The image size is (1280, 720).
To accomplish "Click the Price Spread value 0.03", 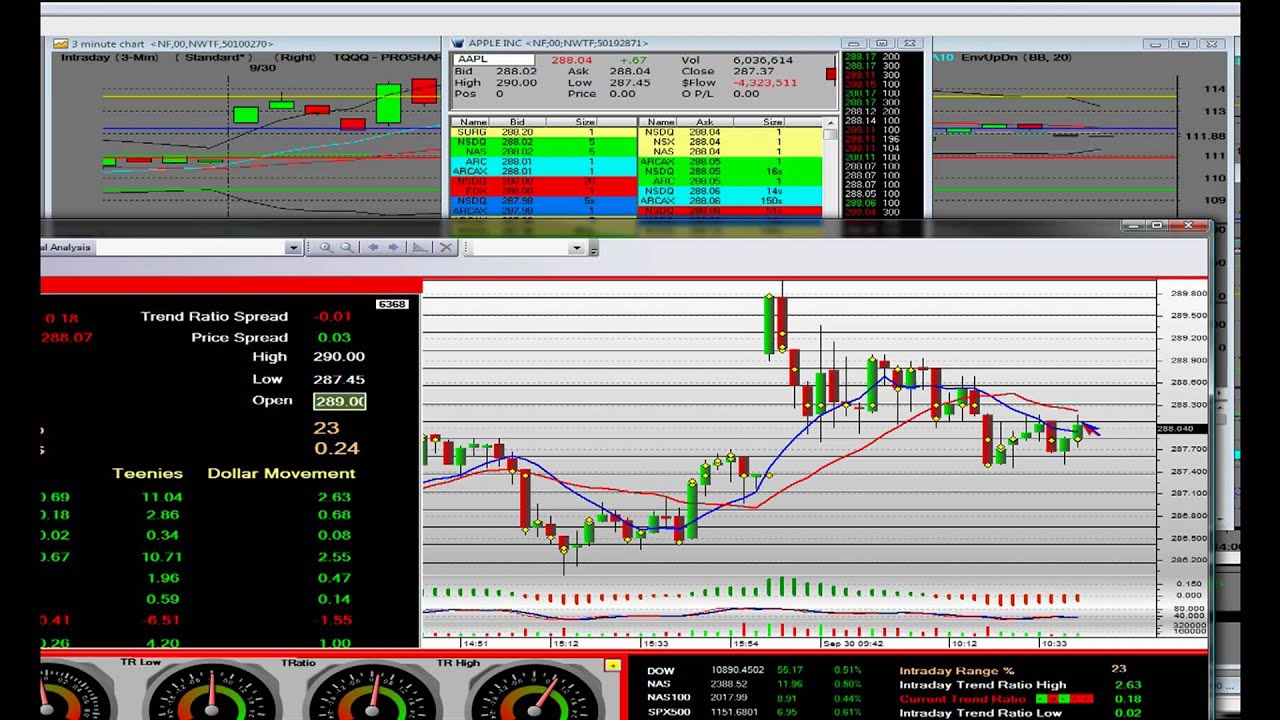I will pos(334,338).
